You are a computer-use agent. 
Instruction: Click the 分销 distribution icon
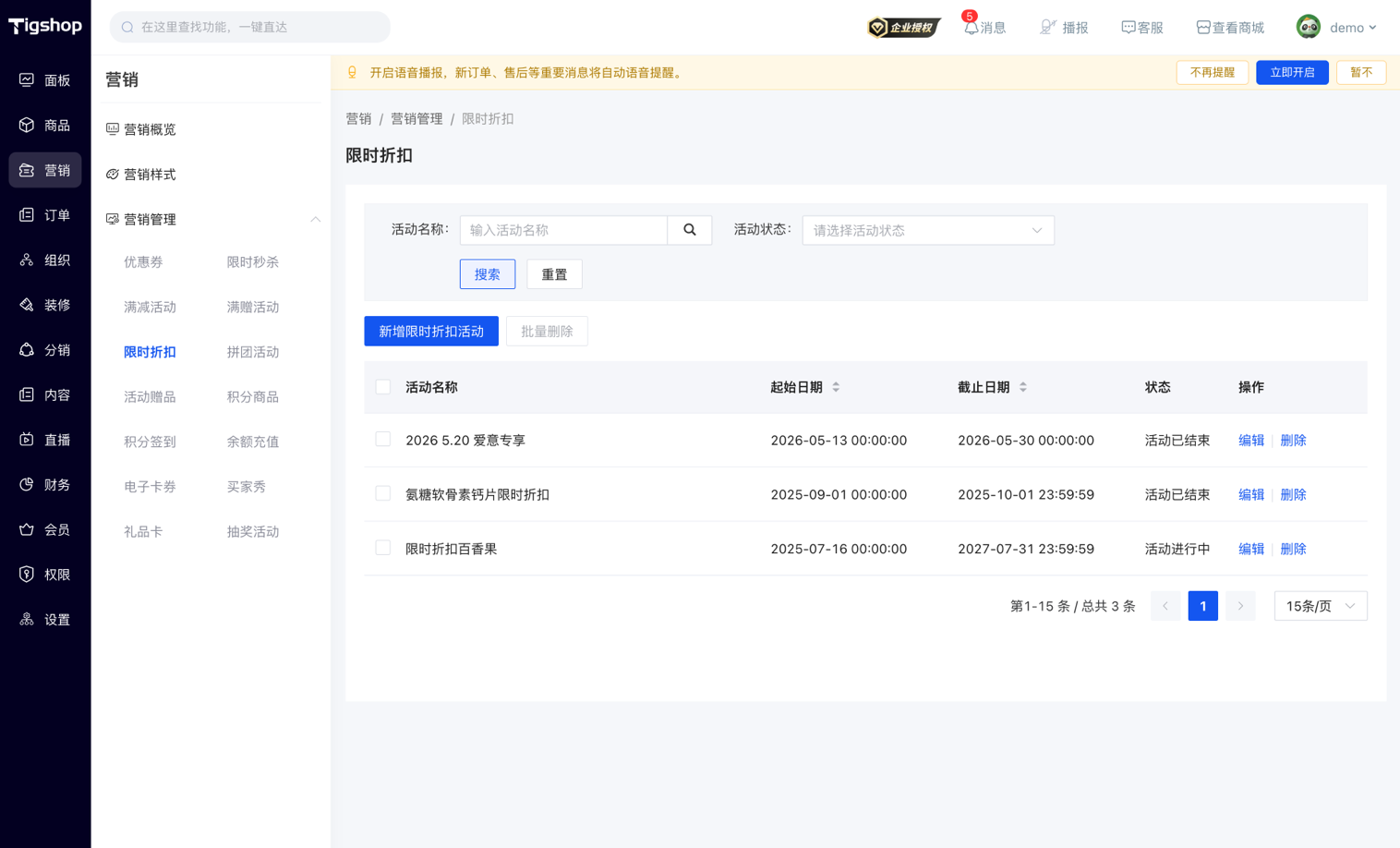pyautogui.click(x=27, y=350)
